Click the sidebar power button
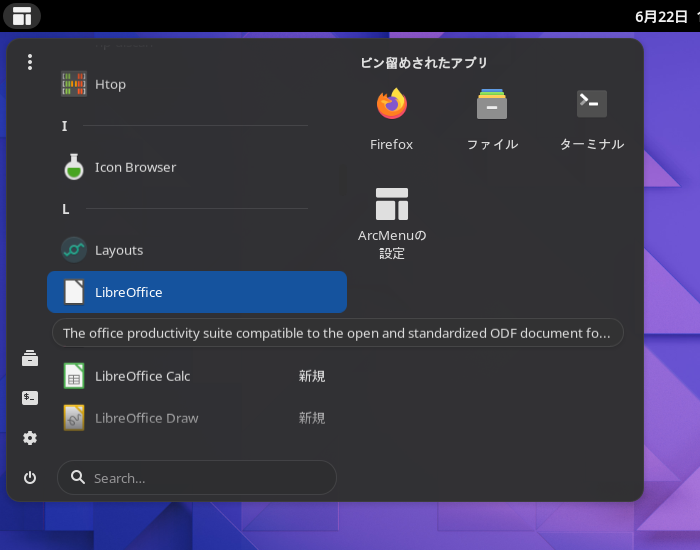Viewport: 700px width, 550px height. click(30, 478)
